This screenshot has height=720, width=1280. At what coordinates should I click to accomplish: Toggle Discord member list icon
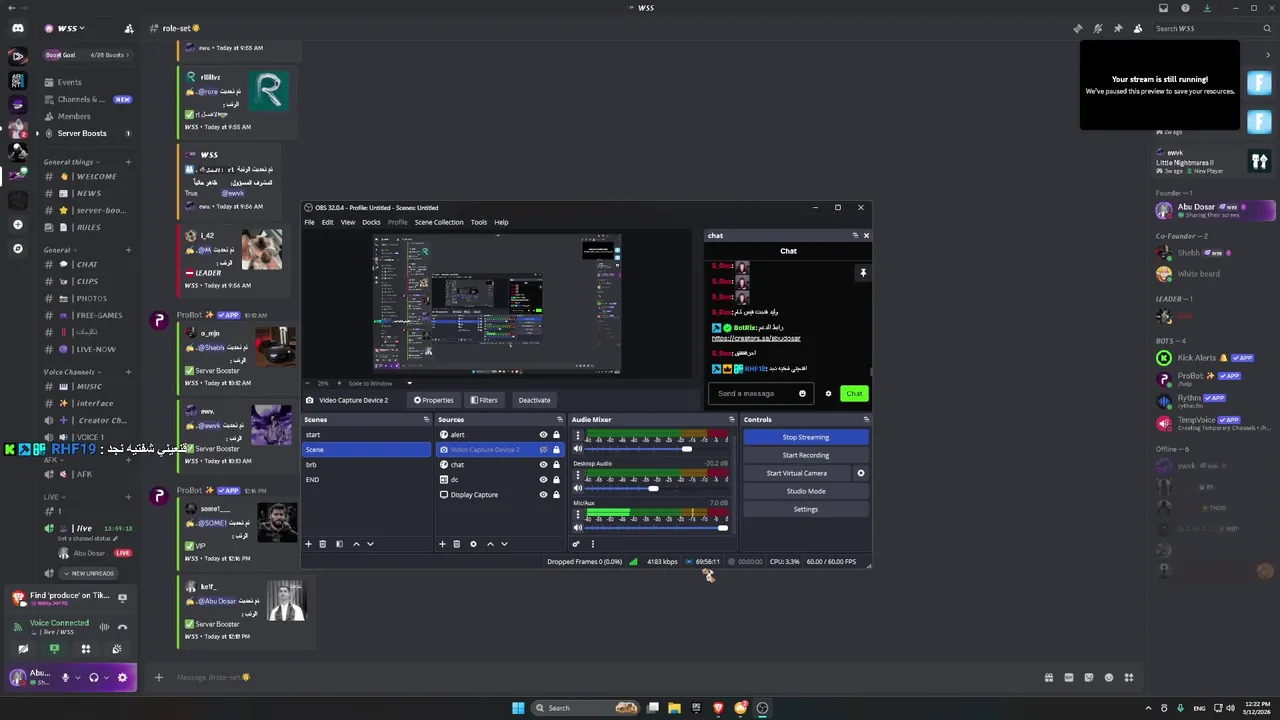[1138, 28]
